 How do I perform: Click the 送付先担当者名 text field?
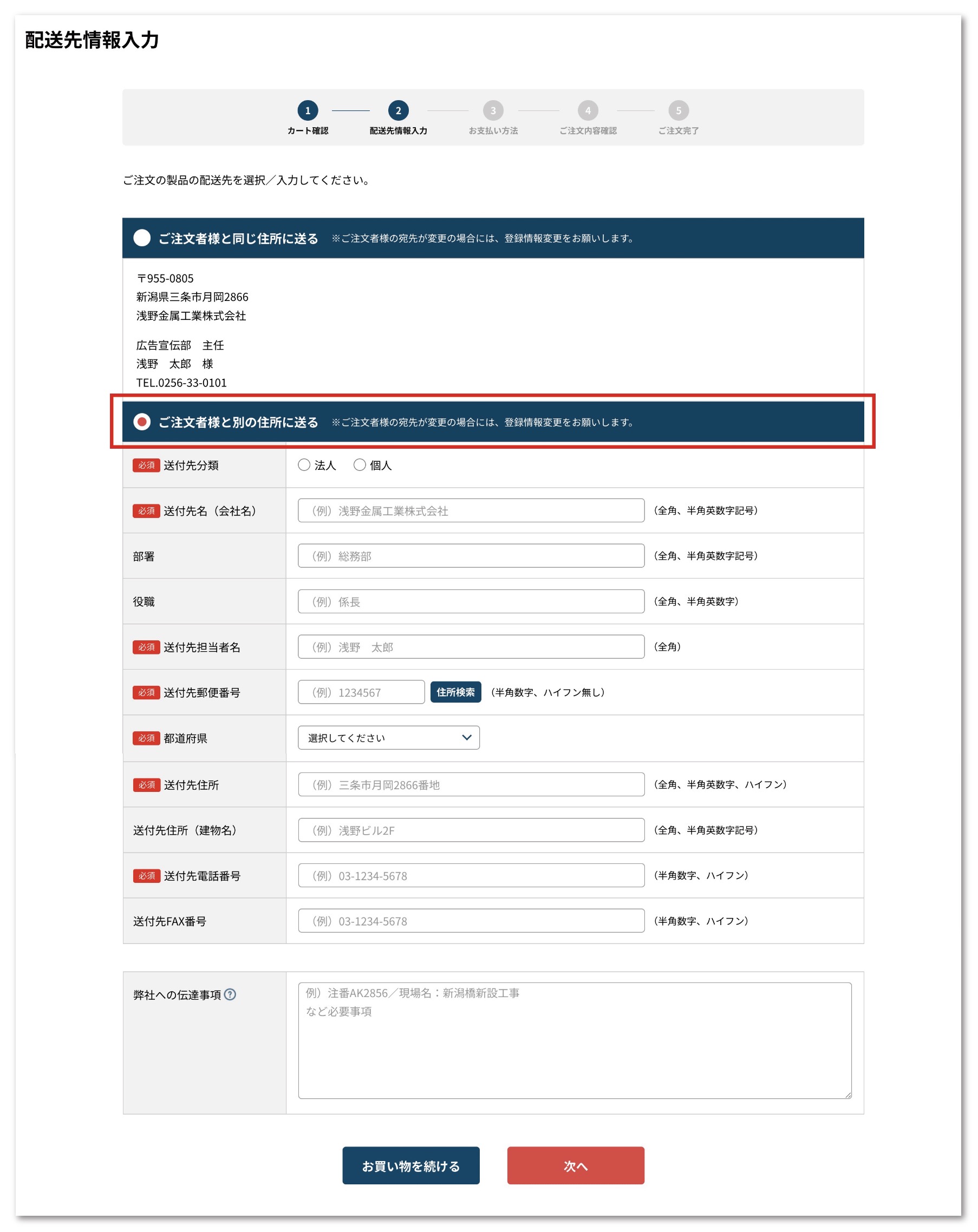[x=471, y=647]
